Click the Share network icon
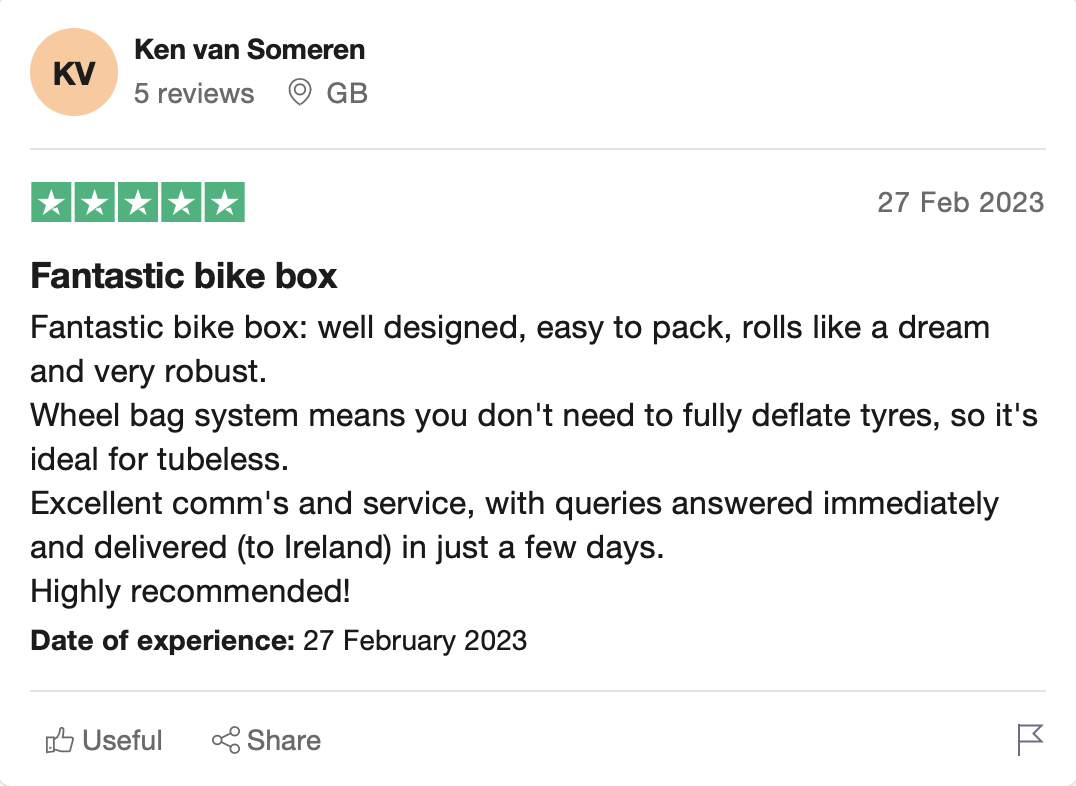 pyautogui.click(x=226, y=740)
